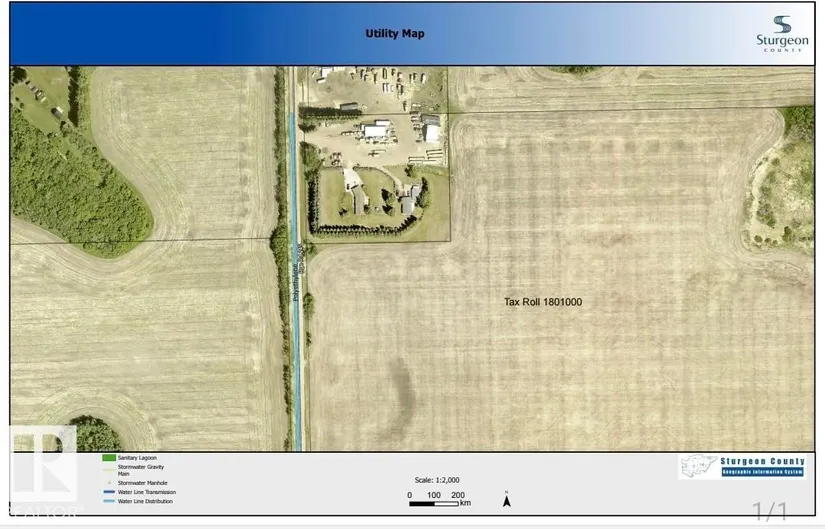Viewport: 825px width, 529px height.
Task: Click the Utility Map title text
Action: point(394,34)
